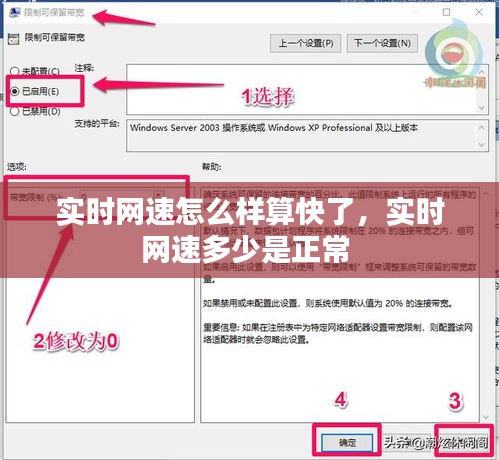Increase 带宽限制 value with the spinner up arrow
Image resolution: width=499 pixels, height=460 pixels.
(159, 193)
